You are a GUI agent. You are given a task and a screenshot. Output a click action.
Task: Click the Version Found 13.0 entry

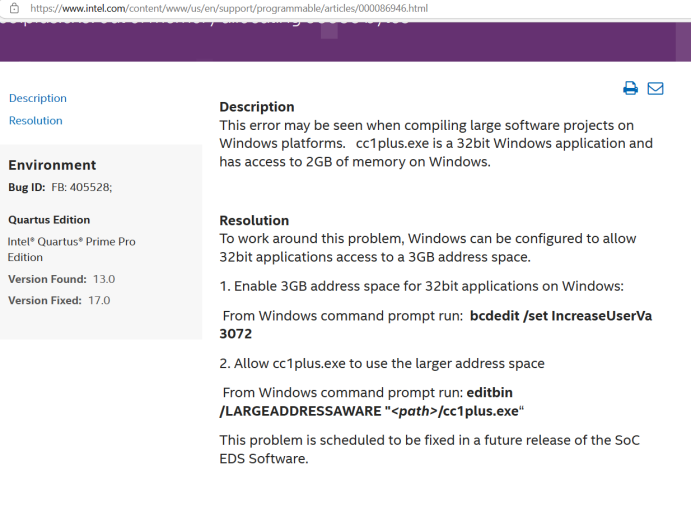(x=61, y=279)
